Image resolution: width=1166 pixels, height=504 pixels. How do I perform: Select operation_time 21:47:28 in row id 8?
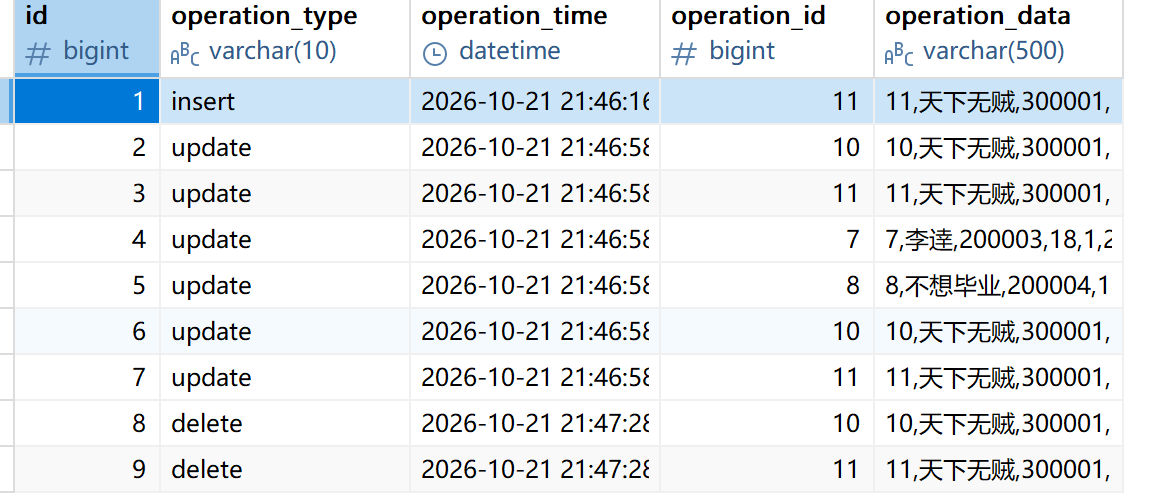(535, 424)
